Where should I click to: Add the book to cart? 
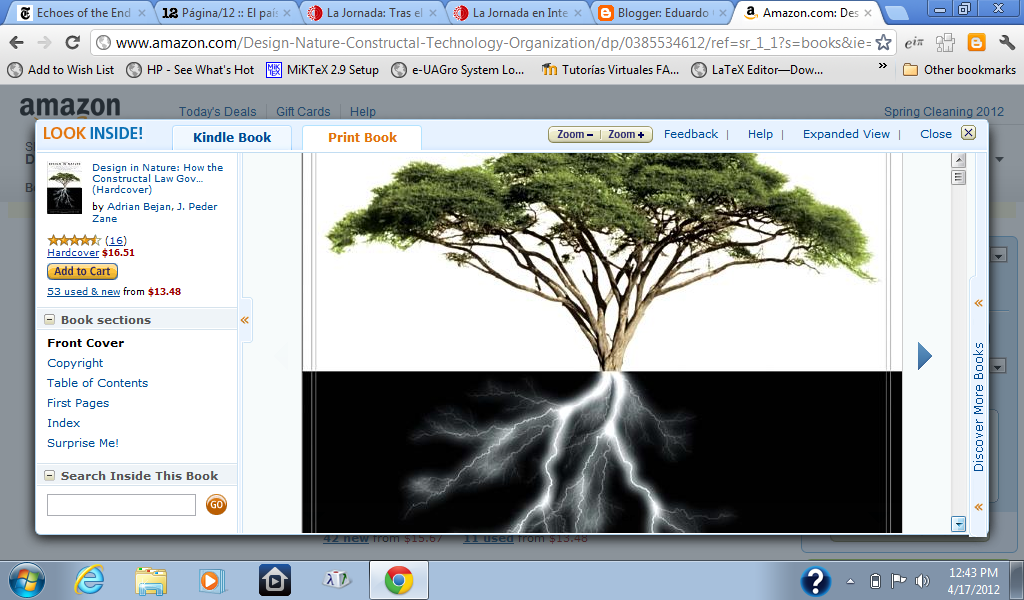pyautogui.click(x=82, y=271)
